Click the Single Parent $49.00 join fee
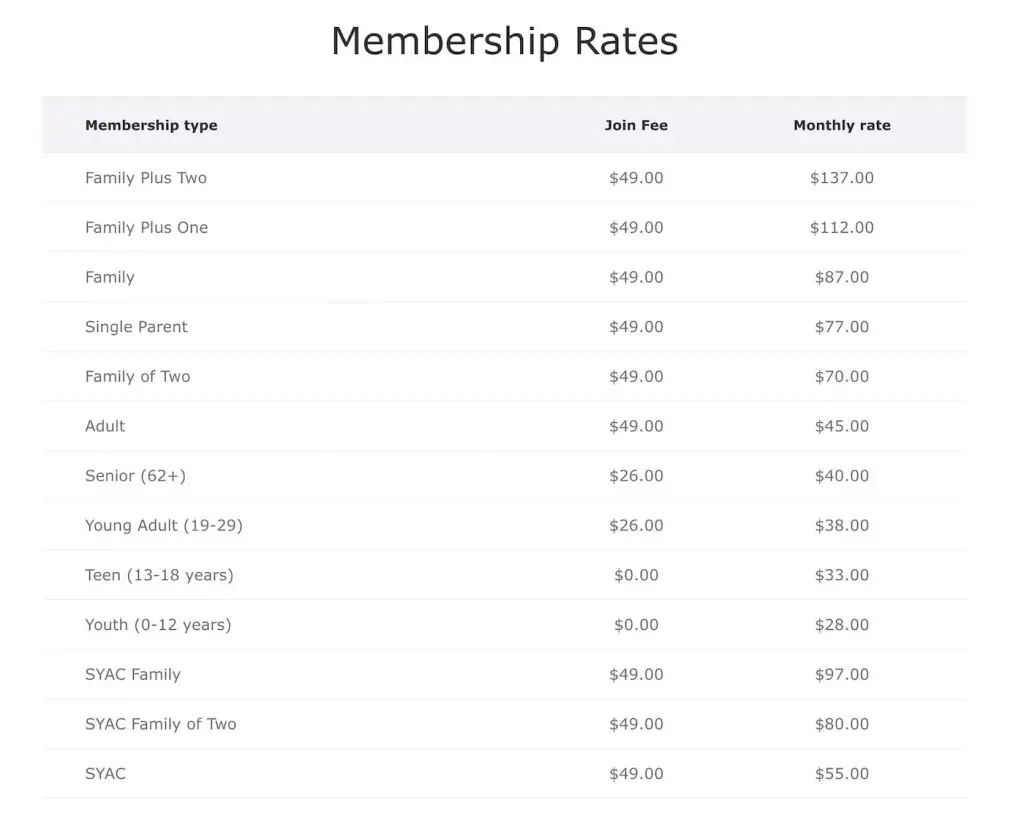1024x831 pixels. coord(636,327)
